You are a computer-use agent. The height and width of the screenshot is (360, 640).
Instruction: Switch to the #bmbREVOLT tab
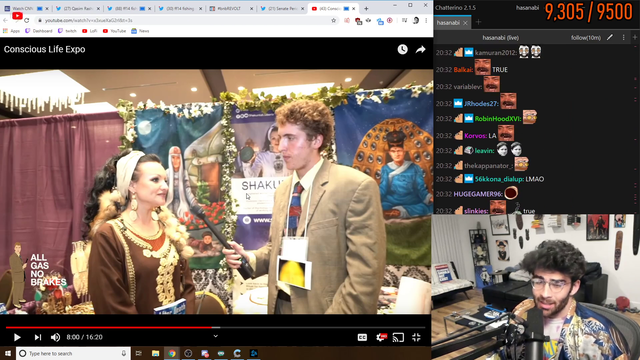[231, 8]
